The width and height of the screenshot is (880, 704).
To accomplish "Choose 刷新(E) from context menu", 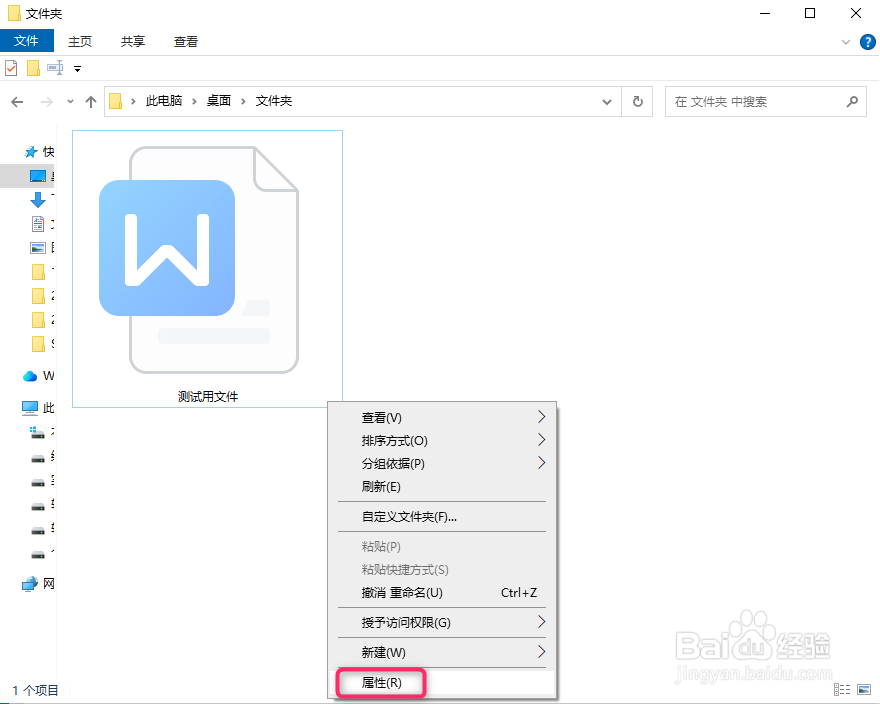I will pyautogui.click(x=442, y=487).
